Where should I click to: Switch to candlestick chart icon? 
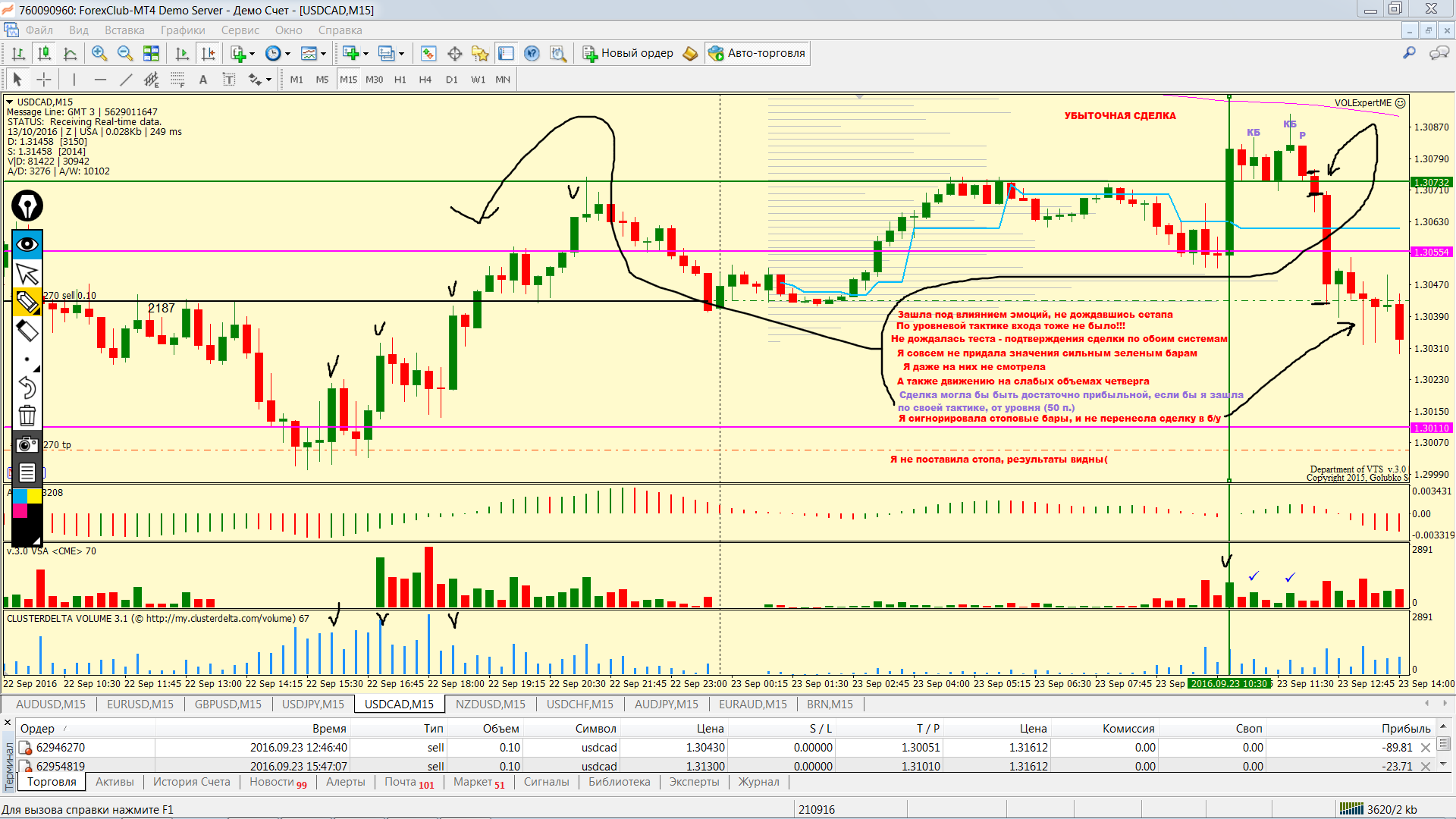(45, 53)
